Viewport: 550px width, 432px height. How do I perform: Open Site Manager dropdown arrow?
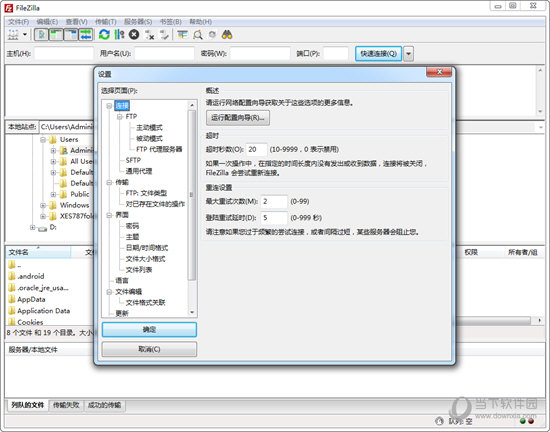click(x=25, y=35)
